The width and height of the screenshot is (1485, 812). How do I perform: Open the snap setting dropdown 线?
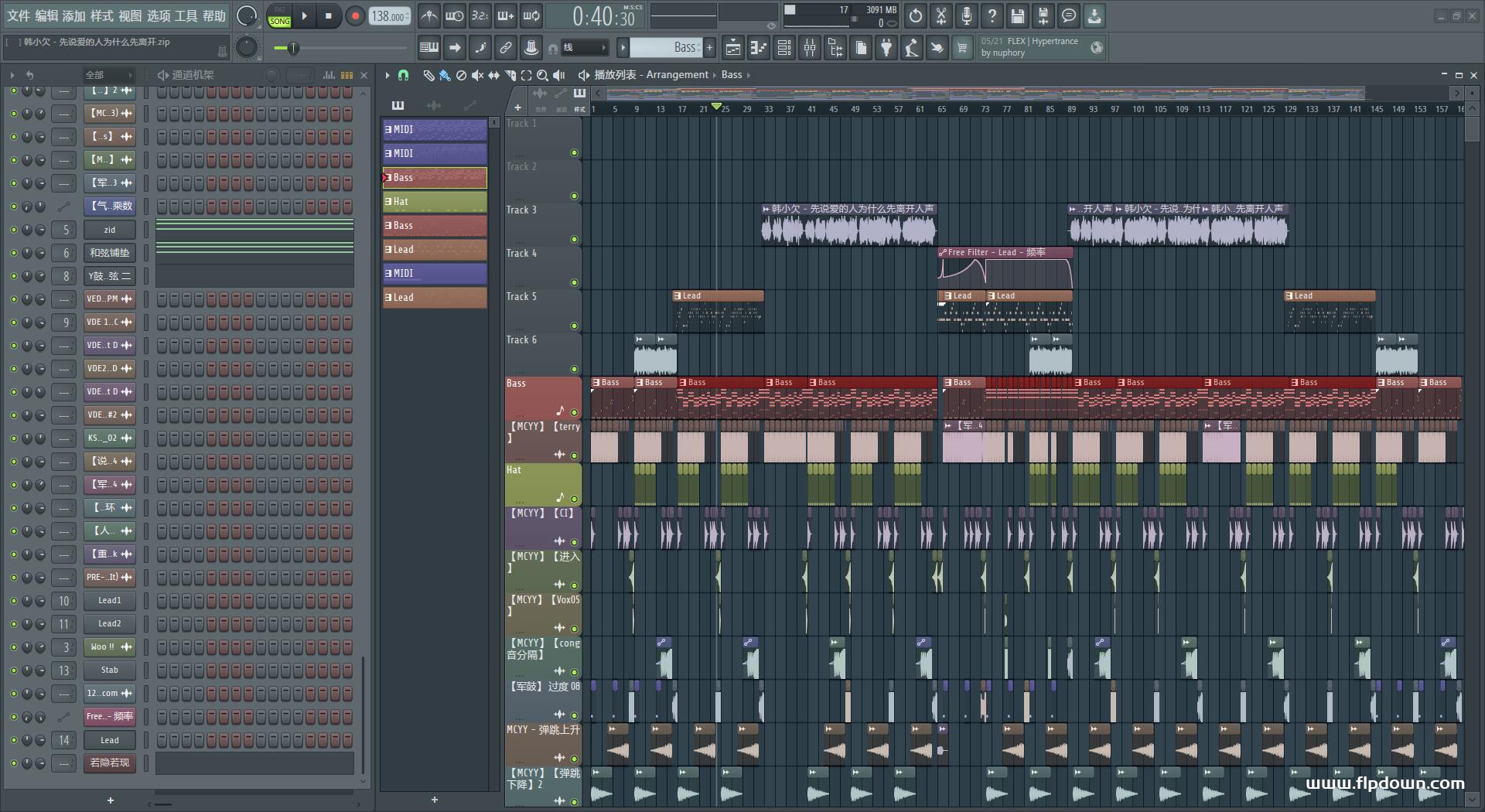(x=584, y=48)
